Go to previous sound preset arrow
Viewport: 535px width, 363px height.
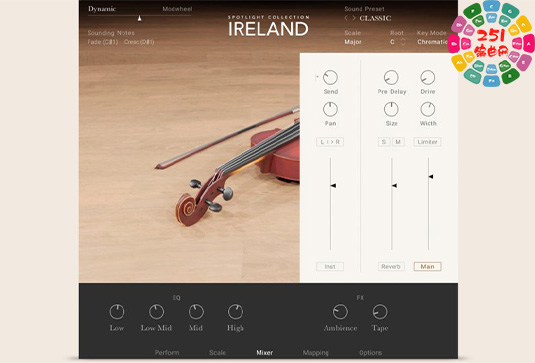tap(346, 18)
